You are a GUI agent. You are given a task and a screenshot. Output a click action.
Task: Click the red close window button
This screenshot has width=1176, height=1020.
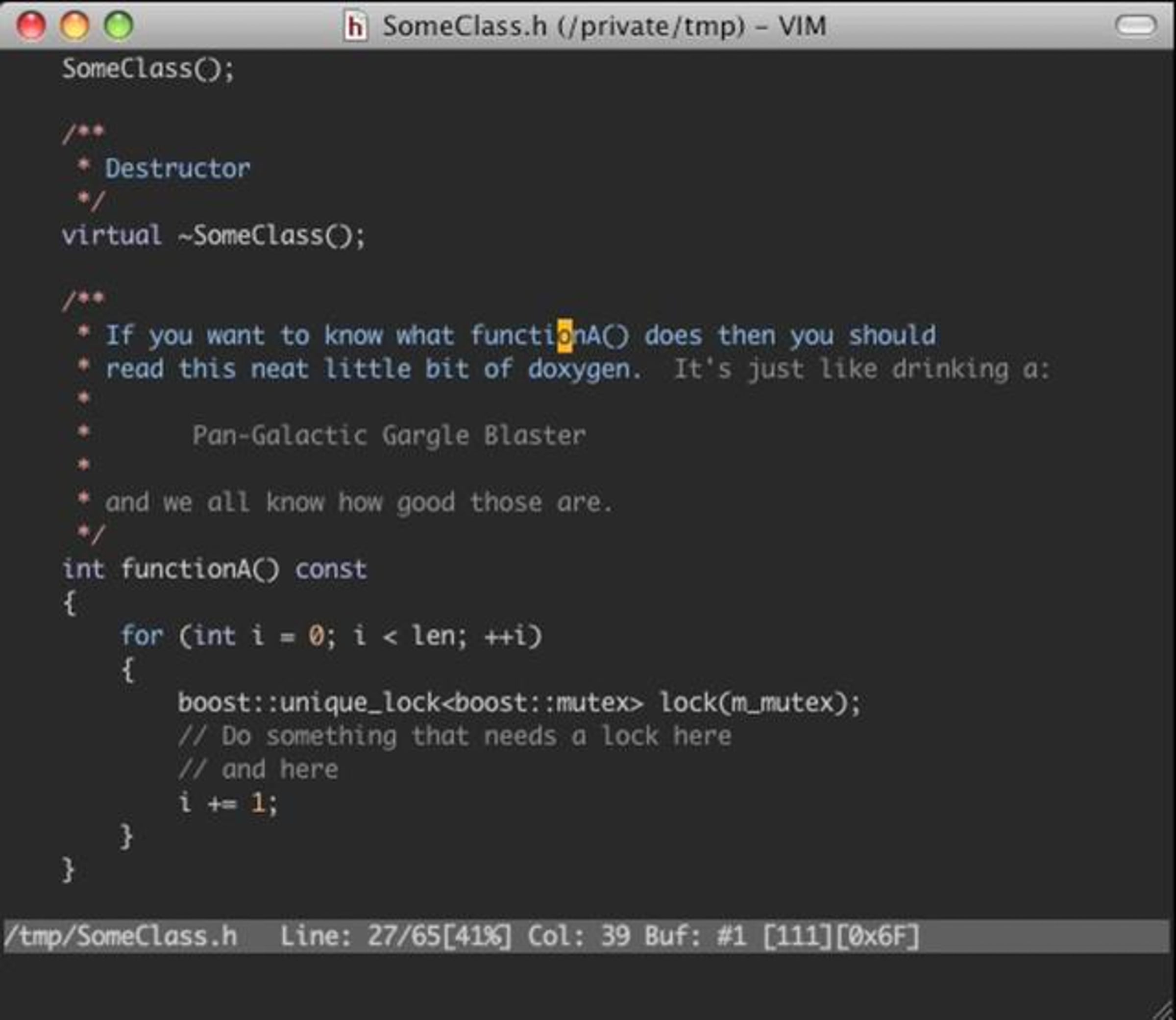click(x=31, y=25)
